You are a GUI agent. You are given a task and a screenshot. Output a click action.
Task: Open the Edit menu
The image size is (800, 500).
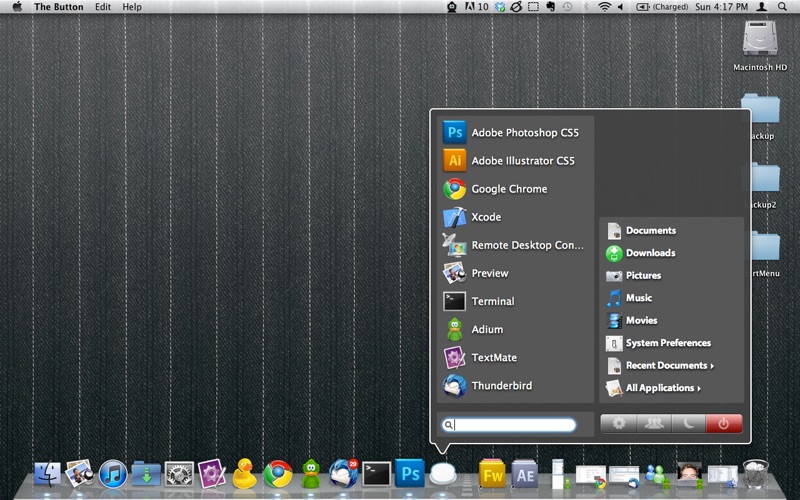pos(103,7)
